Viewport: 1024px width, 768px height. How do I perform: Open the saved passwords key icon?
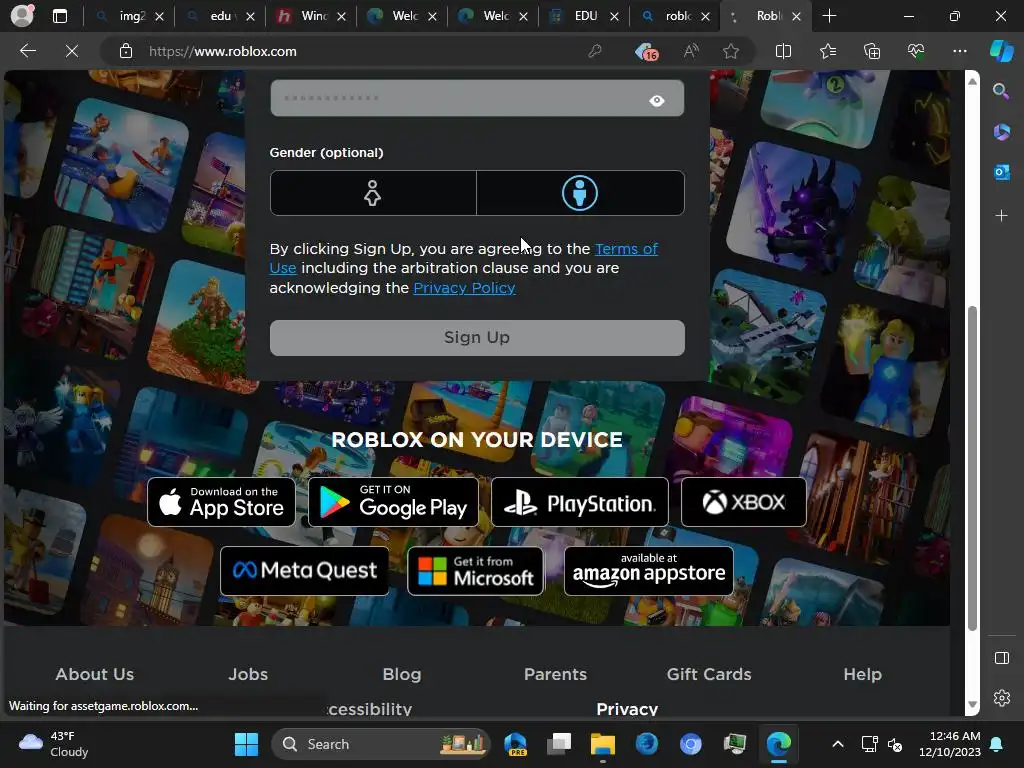[x=594, y=51]
